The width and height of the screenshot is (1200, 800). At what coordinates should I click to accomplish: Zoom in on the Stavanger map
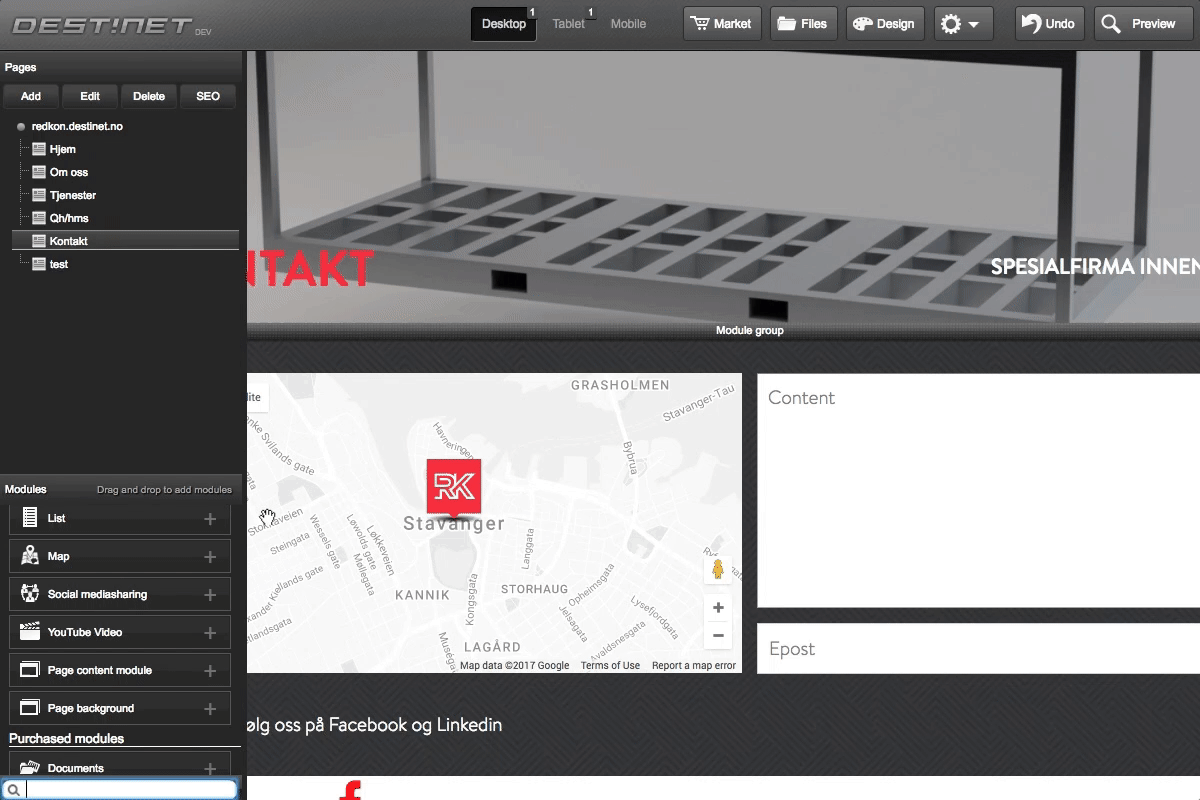pyautogui.click(x=718, y=607)
